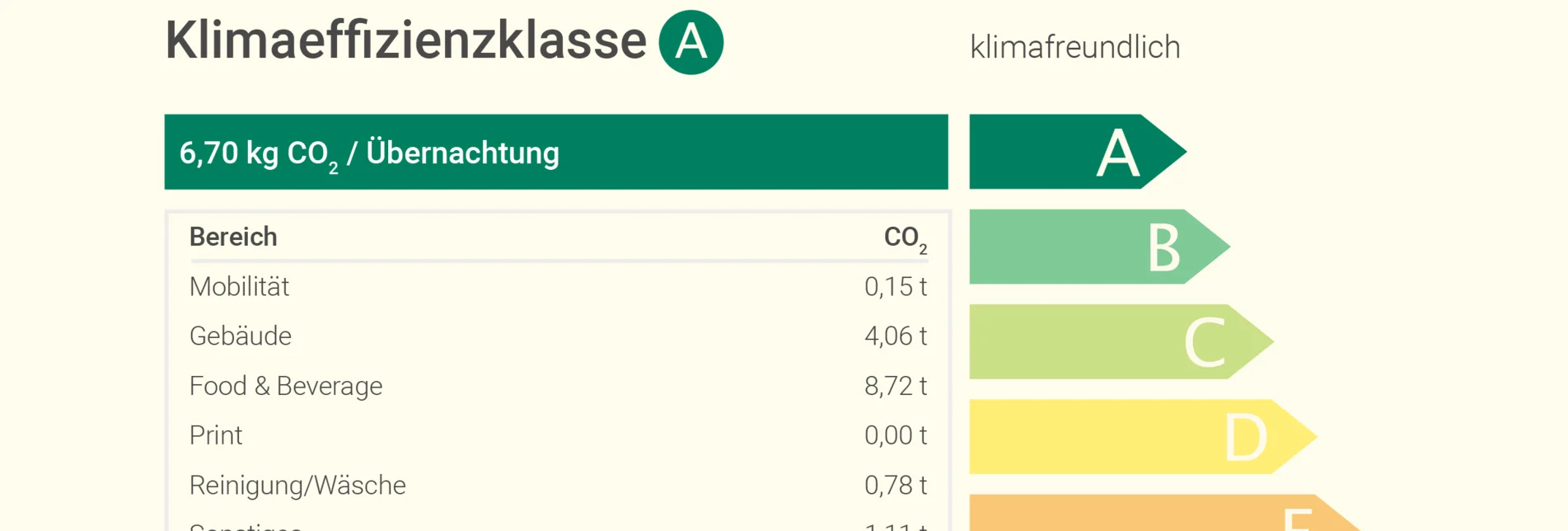Click the 0,78 t Reinigung/Wäsche value
Screen dimensions: 1568x531
(x=896, y=485)
